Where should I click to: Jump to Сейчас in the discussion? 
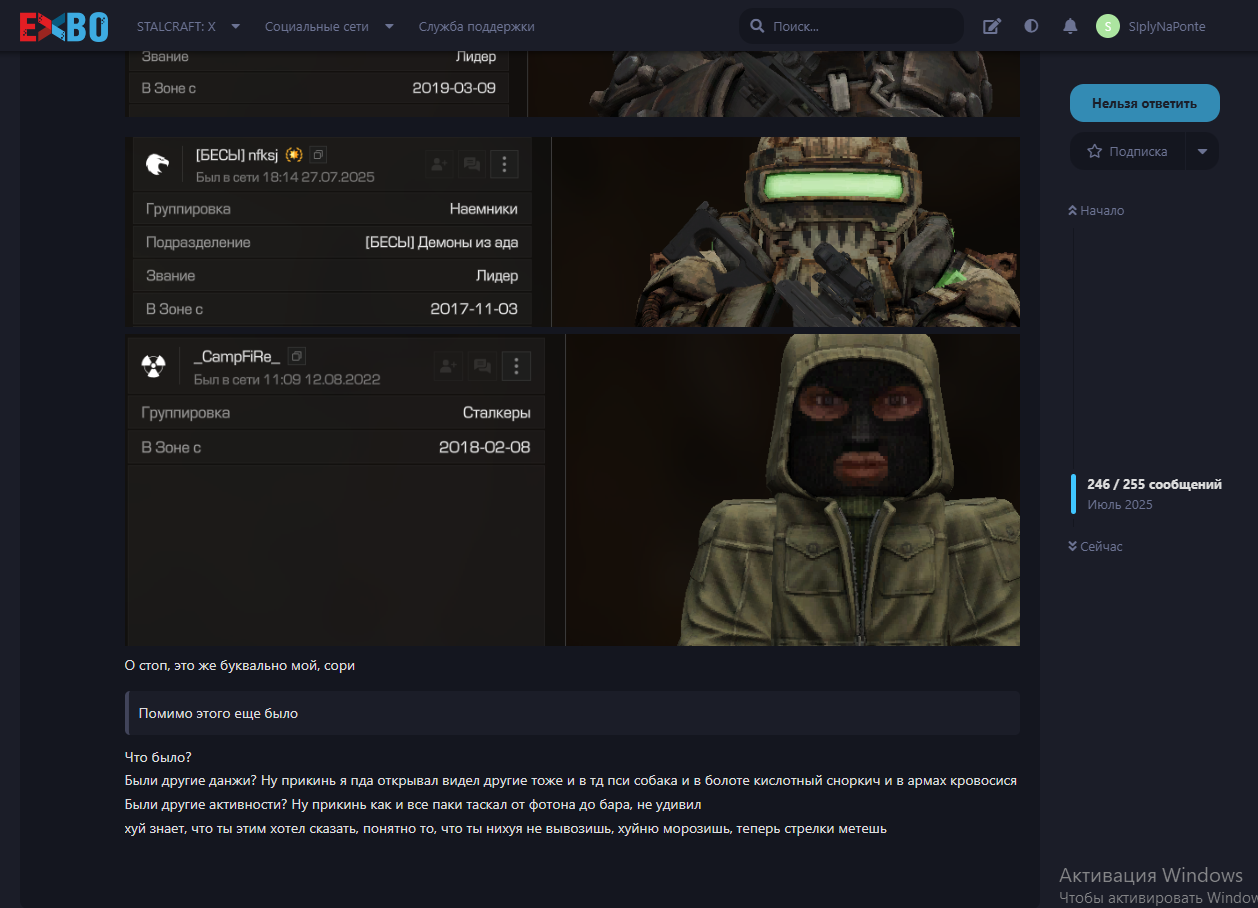click(1095, 547)
